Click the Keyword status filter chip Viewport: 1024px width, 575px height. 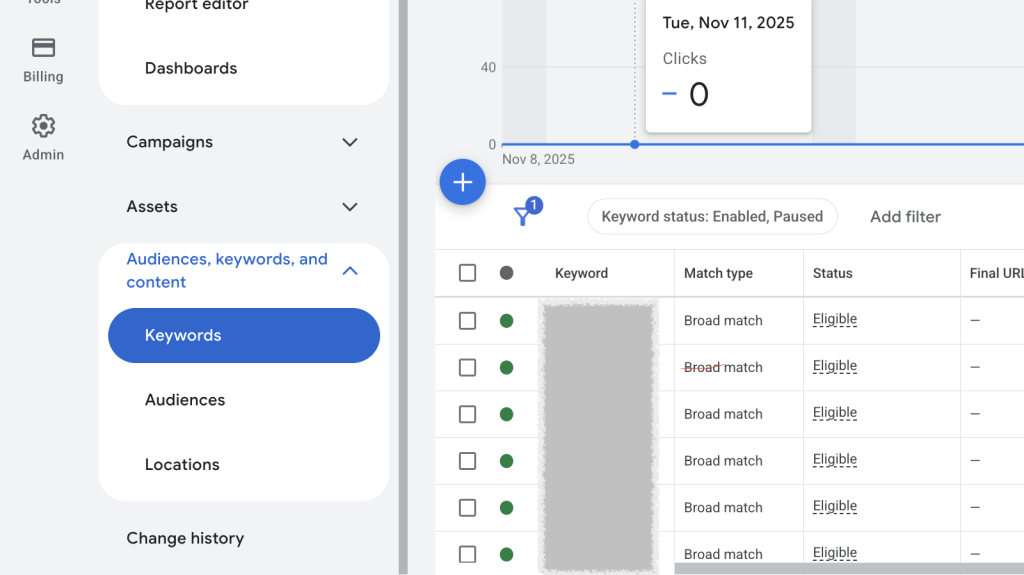(712, 216)
